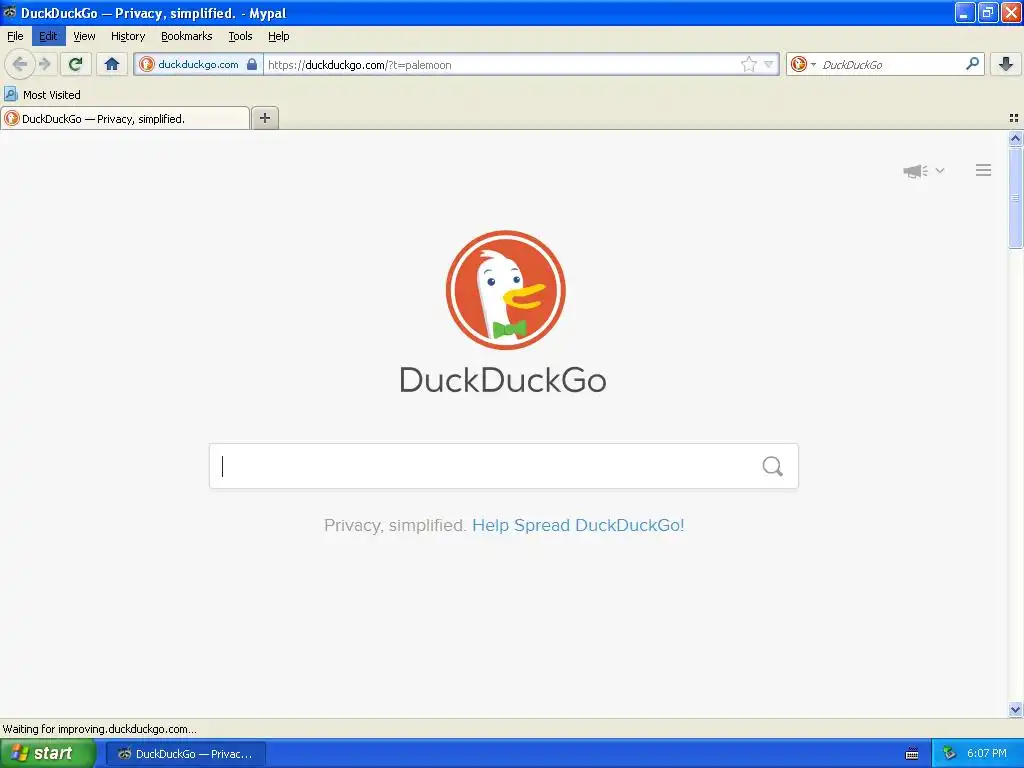The image size is (1024, 768).
Task: Click the "Waiting for improving.duckduckgo.com..." status text
Action: tap(99, 729)
